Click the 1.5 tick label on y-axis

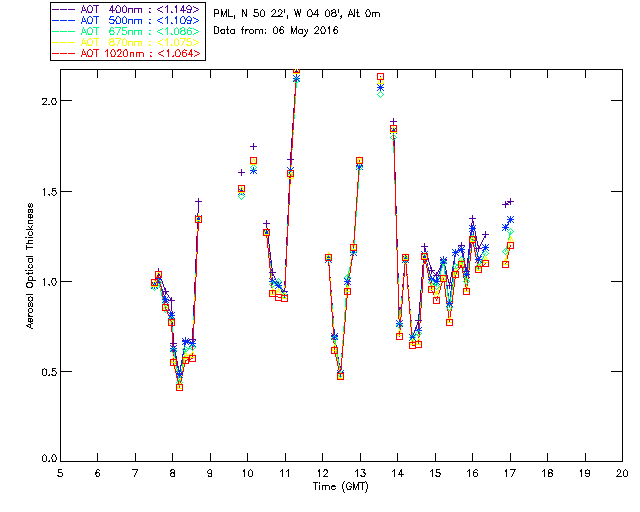tap(46, 192)
